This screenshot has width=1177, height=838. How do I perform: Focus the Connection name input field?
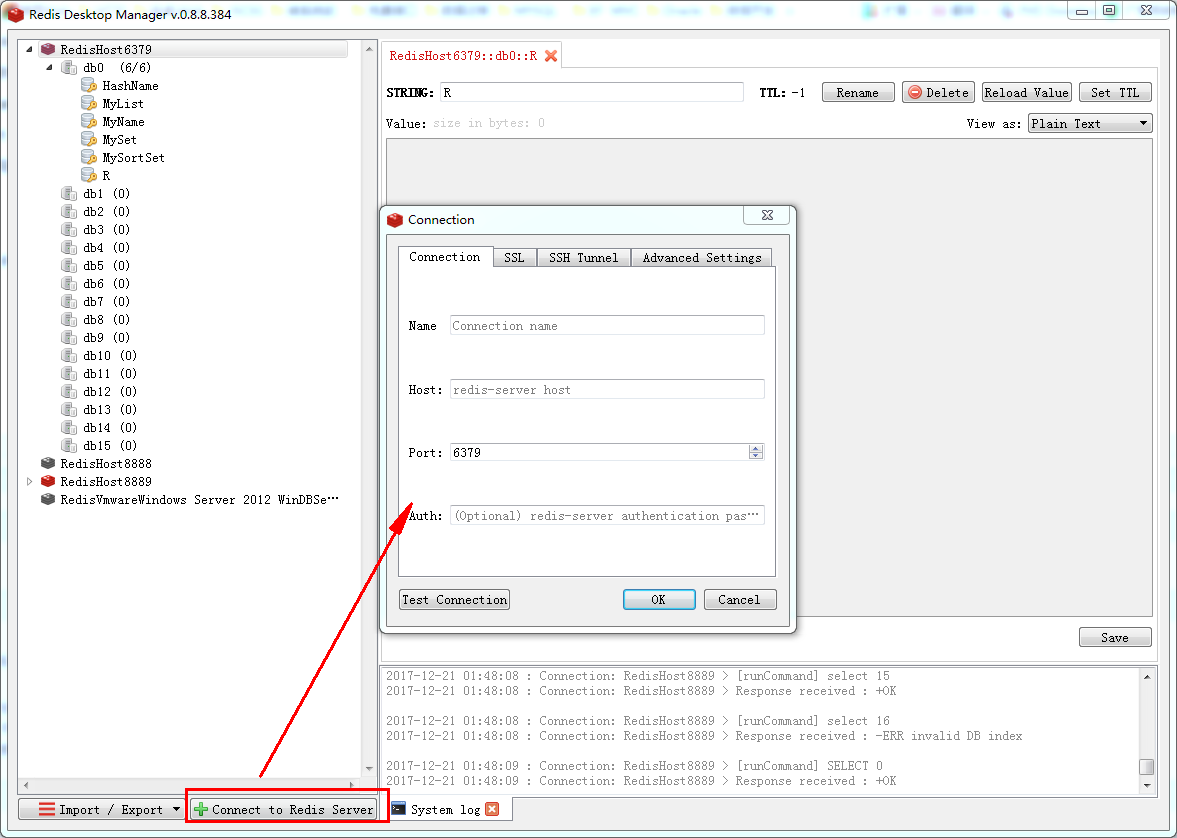point(607,326)
